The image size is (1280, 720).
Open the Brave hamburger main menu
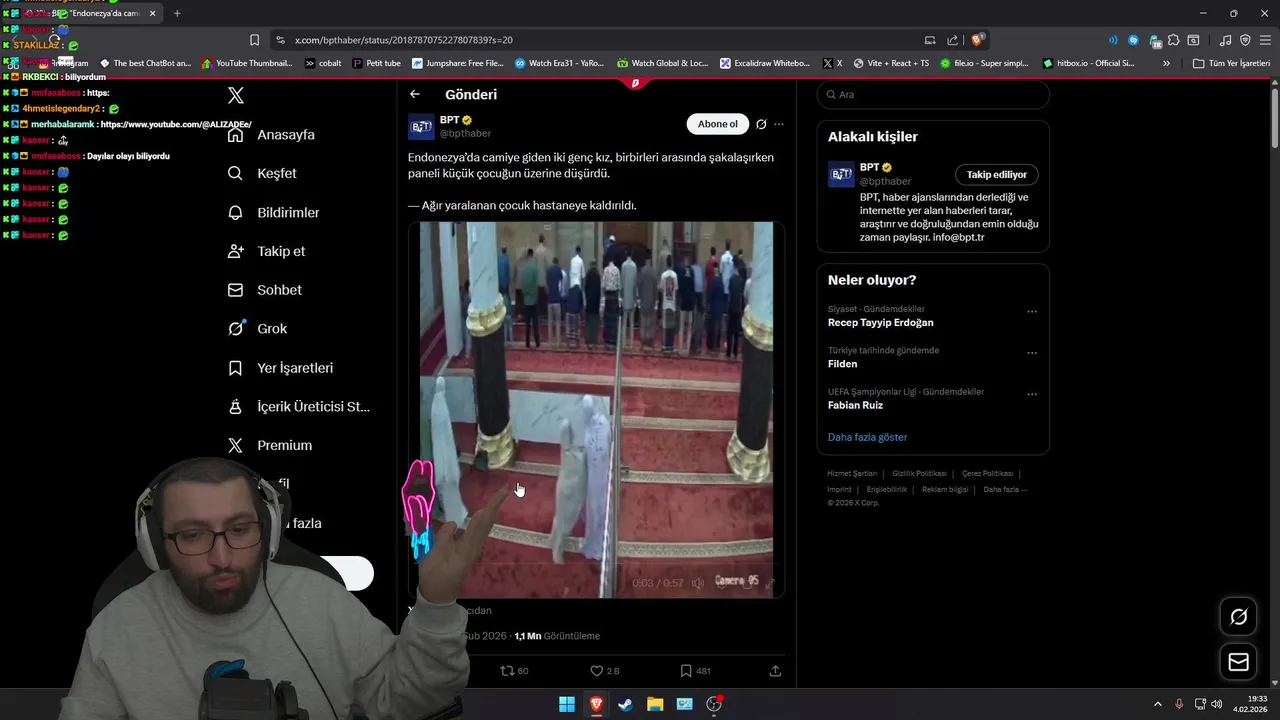[1264, 40]
